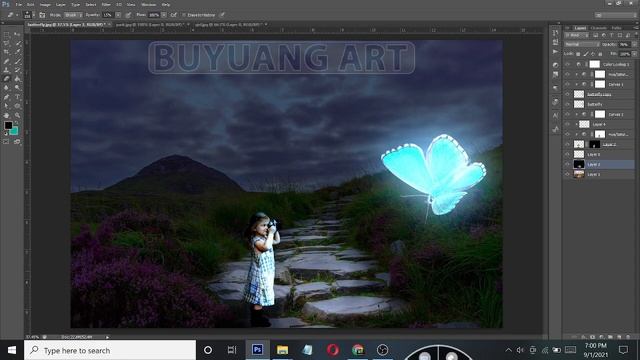Enable airbrush-style build-up
The height and width of the screenshot is (360, 640).
[x=173, y=15]
